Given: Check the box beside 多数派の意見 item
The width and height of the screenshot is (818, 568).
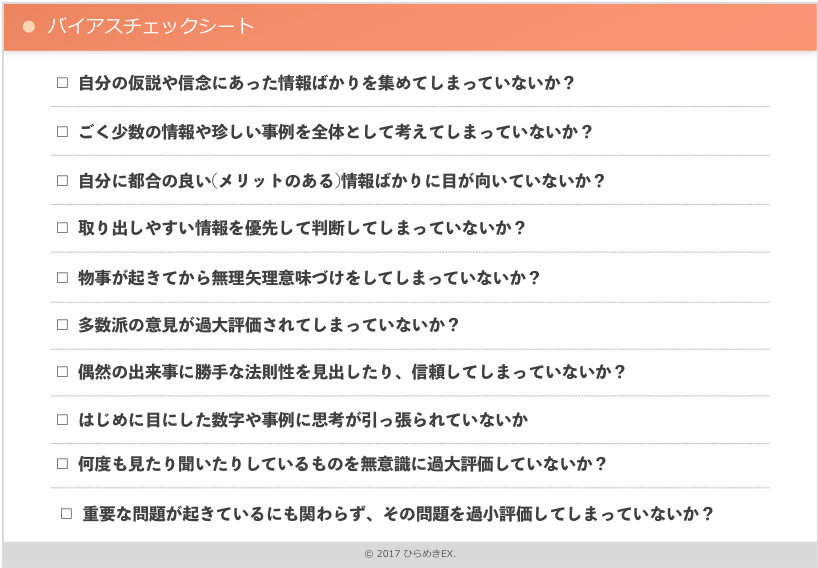Looking at the screenshot, I should 62,324.
